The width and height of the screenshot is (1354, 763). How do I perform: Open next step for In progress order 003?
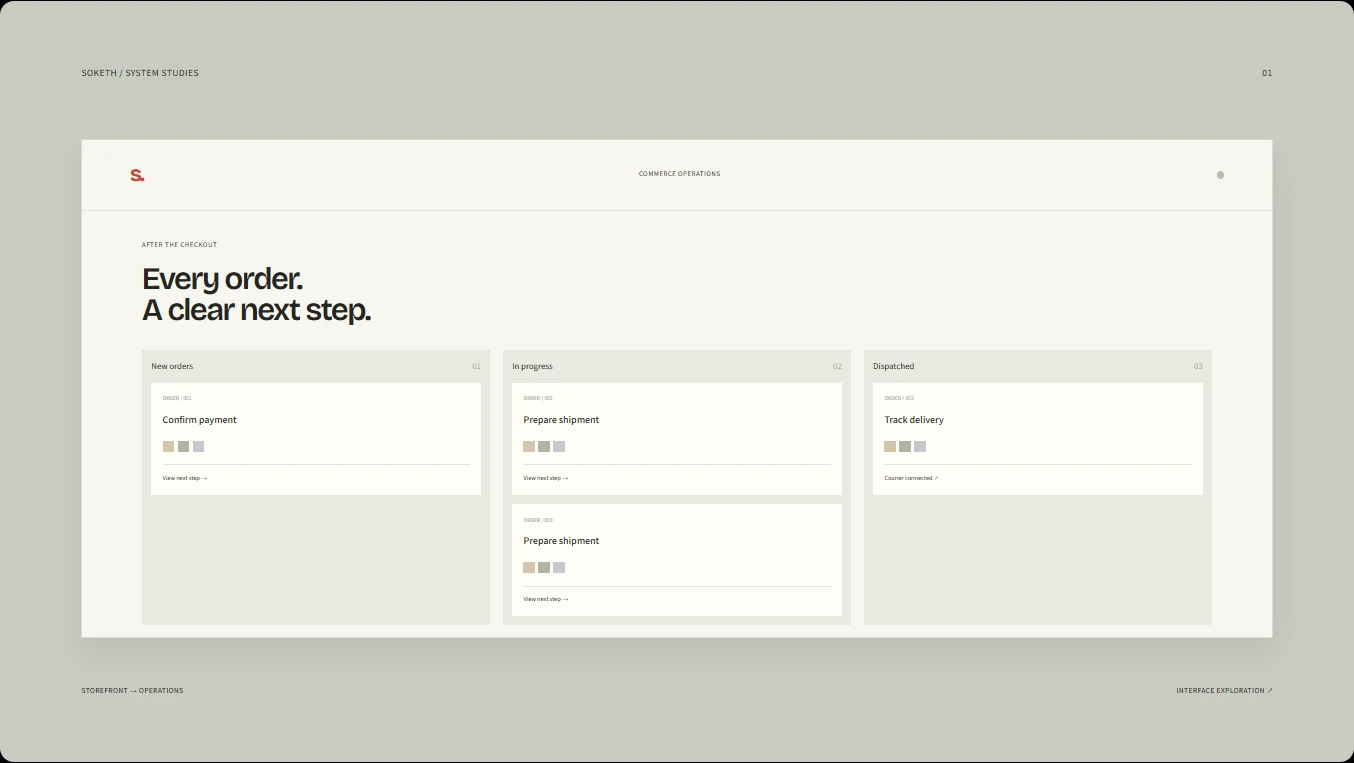point(546,599)
